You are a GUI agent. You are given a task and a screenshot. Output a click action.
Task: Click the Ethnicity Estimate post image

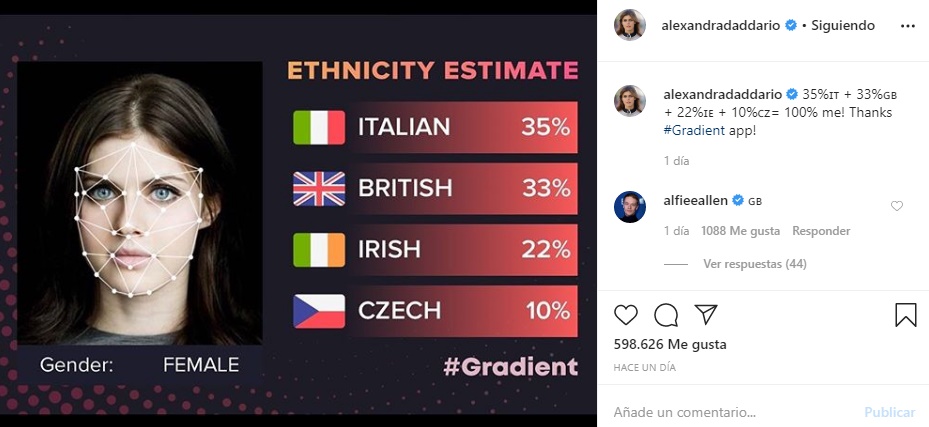pyautogui.click(x=298, y=214)
